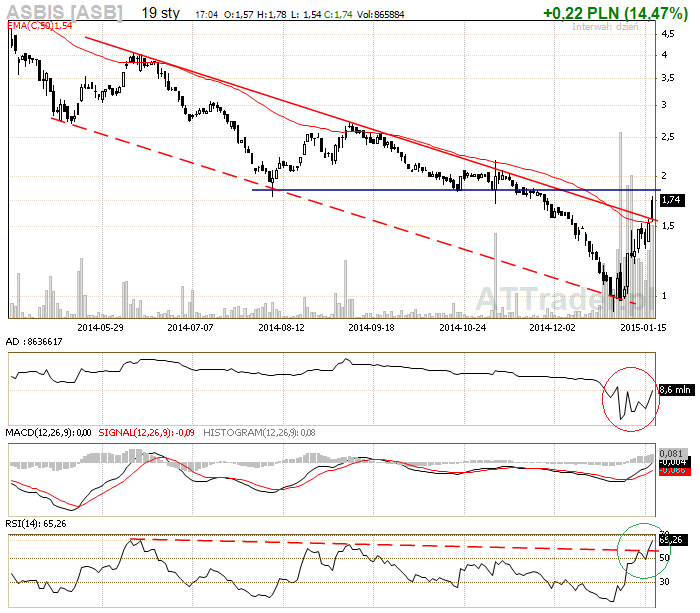
Task: Click the 2014-07-07 date axis label
Action: pos(191,327)
